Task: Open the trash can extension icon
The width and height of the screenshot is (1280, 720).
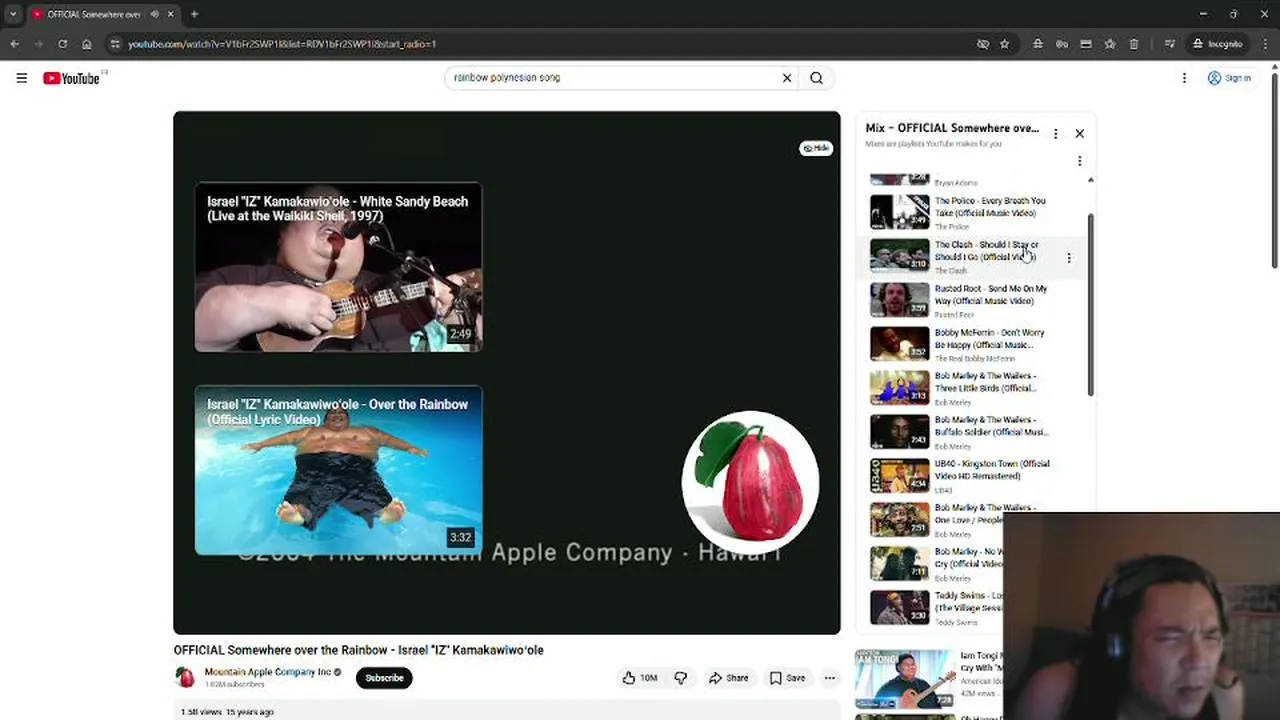Action: (1134, 44)
